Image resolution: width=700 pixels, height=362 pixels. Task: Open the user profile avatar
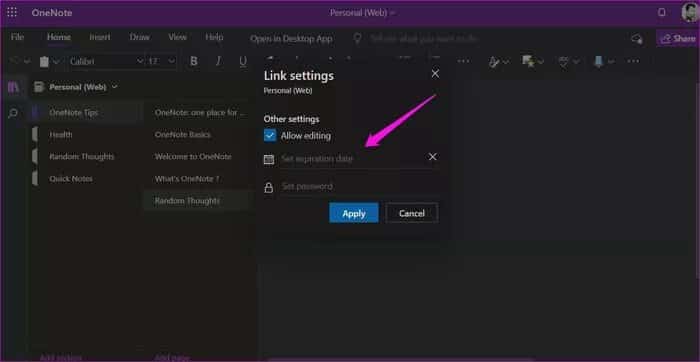pos(690,12)
